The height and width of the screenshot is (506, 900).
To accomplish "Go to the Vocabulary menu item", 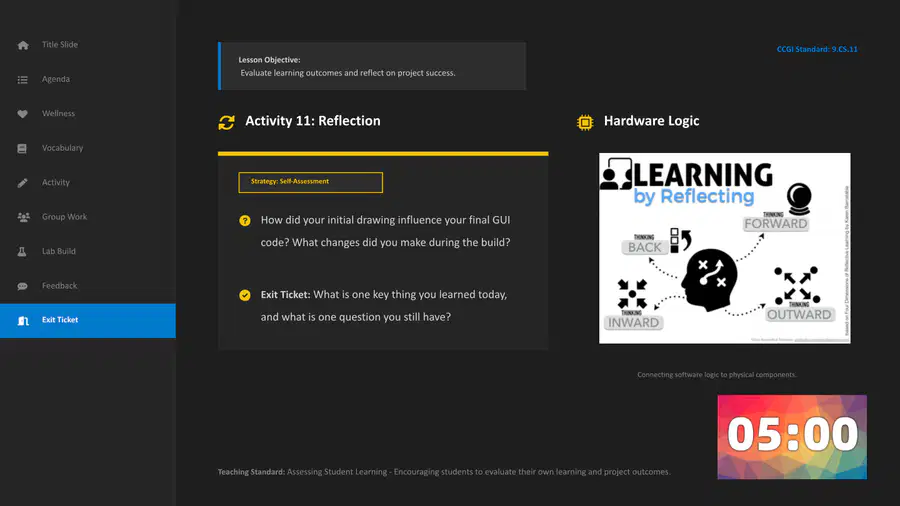I will tap(63, 148).
